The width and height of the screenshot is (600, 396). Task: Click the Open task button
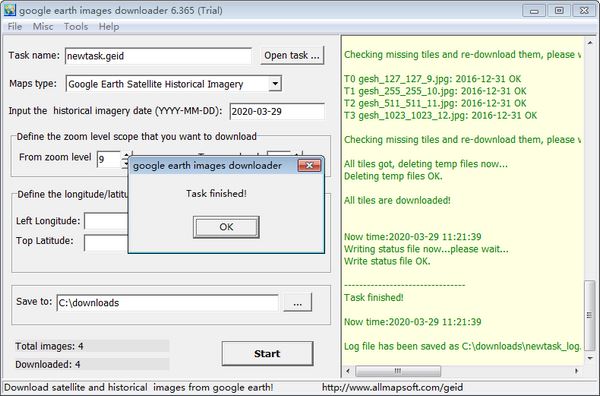[x=292, y=55]
